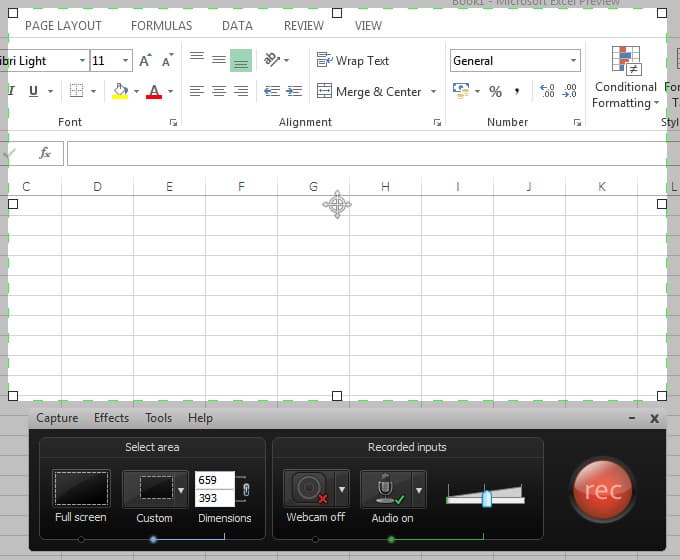Apply the red Font Color

[x=154, y=91]
